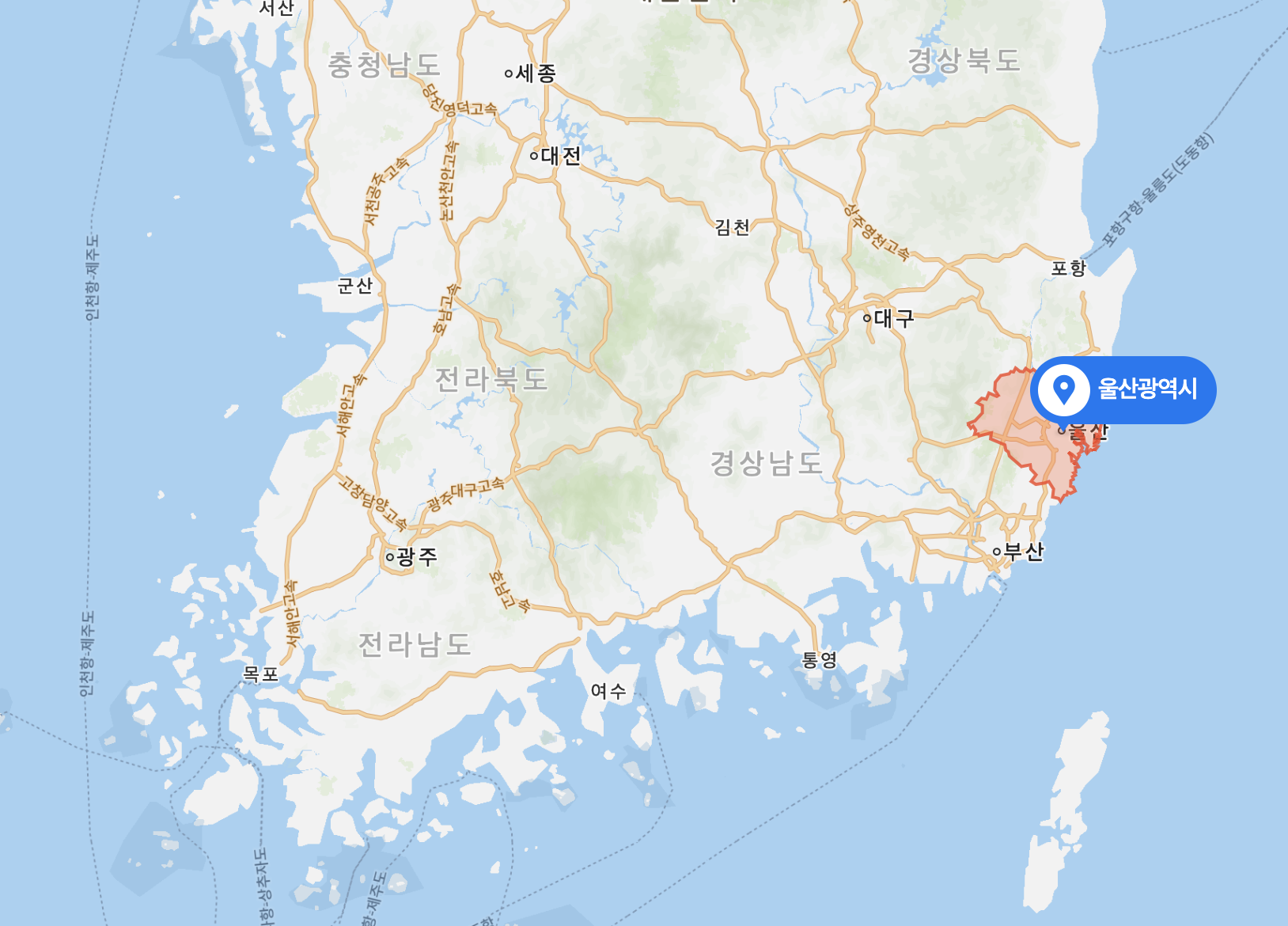
Task: Click the 광주대구고속 highway label
Action: tap(465, 494)
